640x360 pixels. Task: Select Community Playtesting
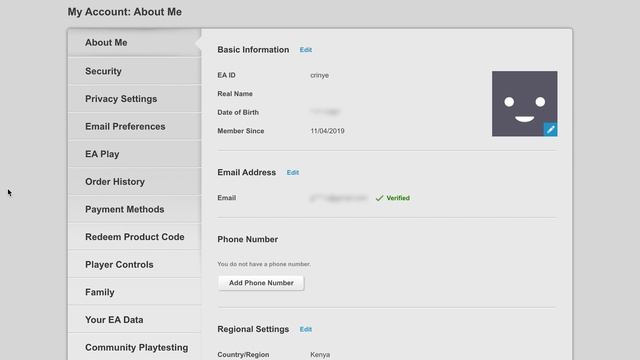click(x=134, y=347)
